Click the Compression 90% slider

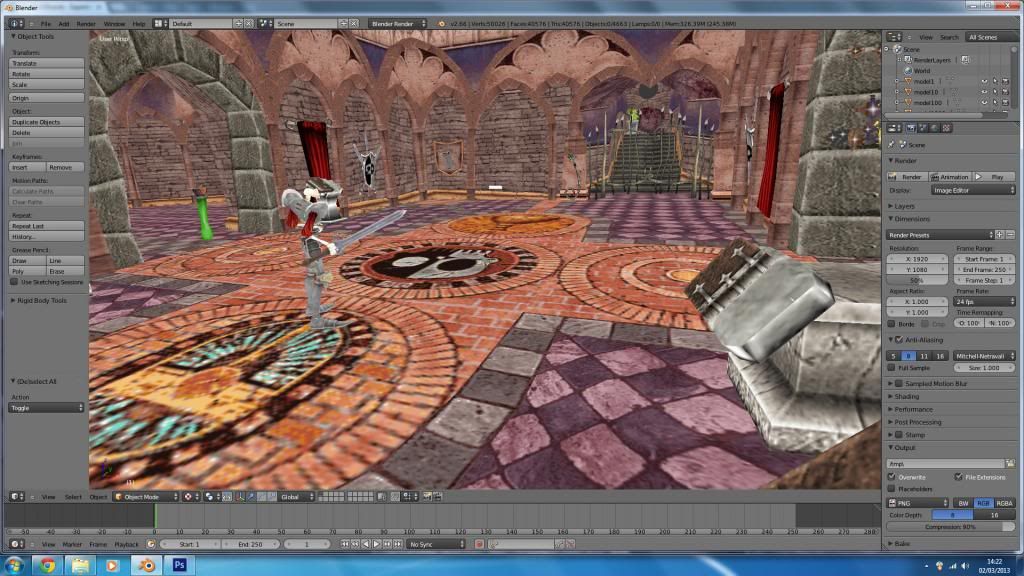point(951,526)
